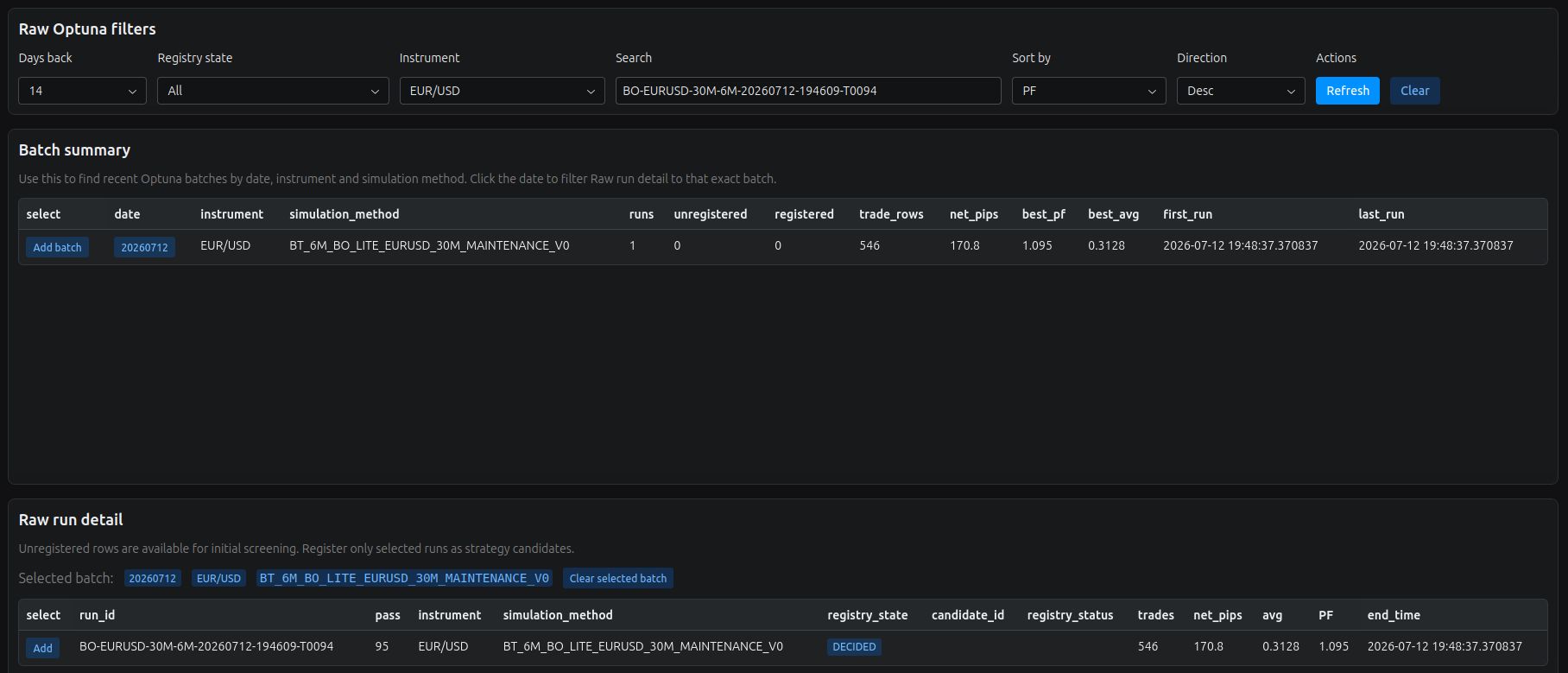Click the Raw Optuna filters heading
The image size is (1568, 673).
(87, 29)
